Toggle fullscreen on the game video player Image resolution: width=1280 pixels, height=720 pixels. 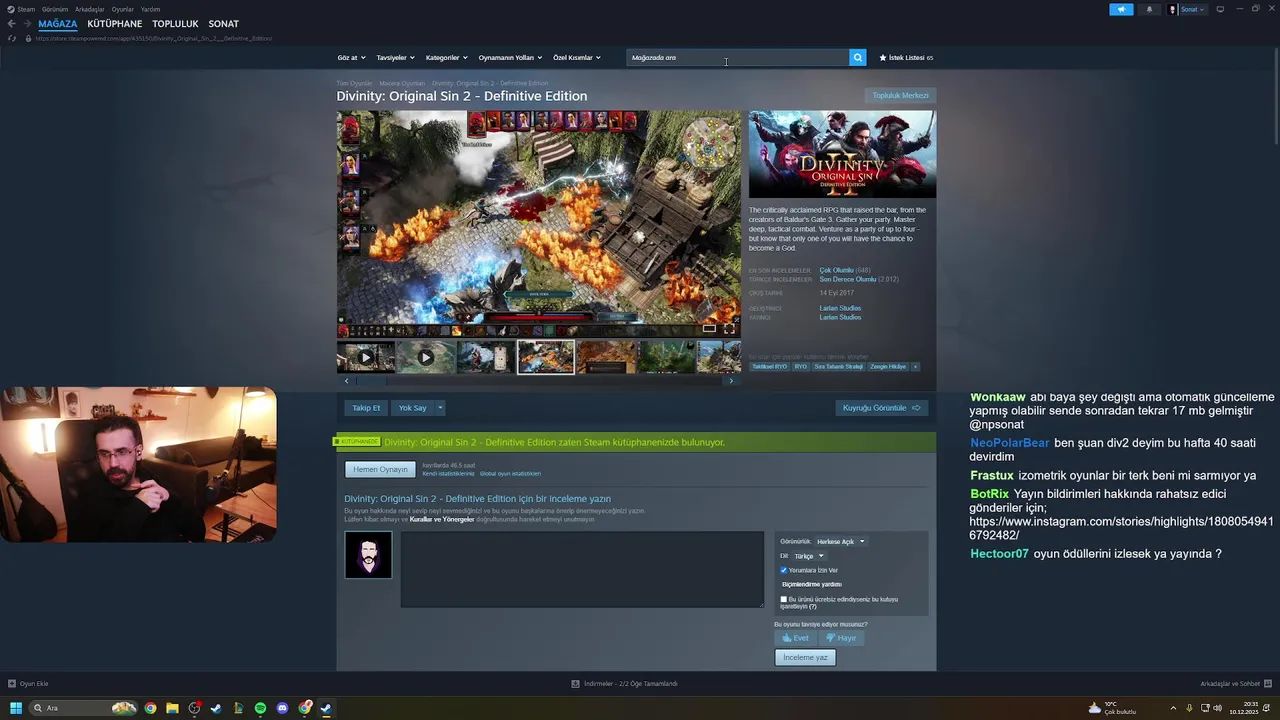tap(729, 329)
